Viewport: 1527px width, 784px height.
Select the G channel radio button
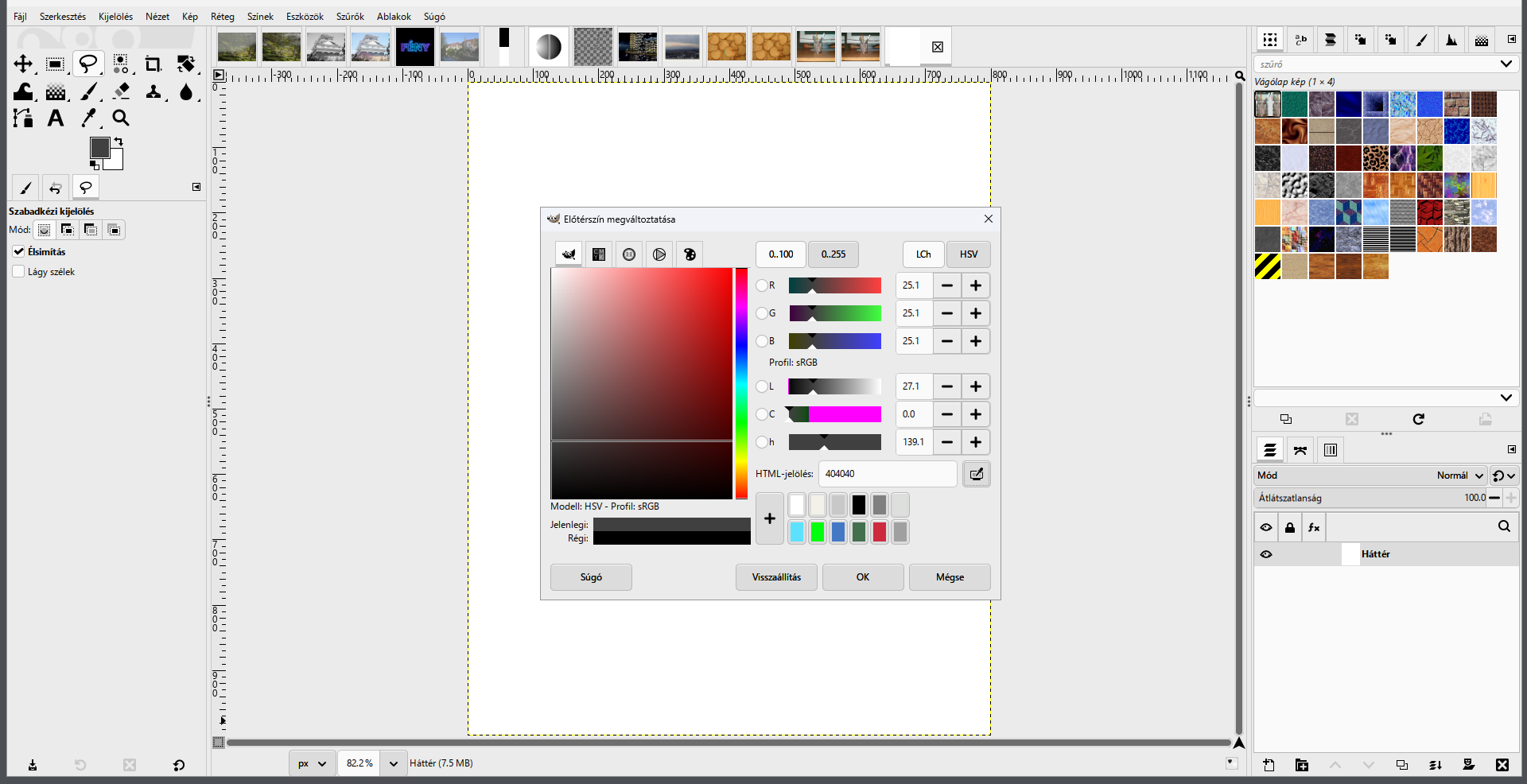762,313
